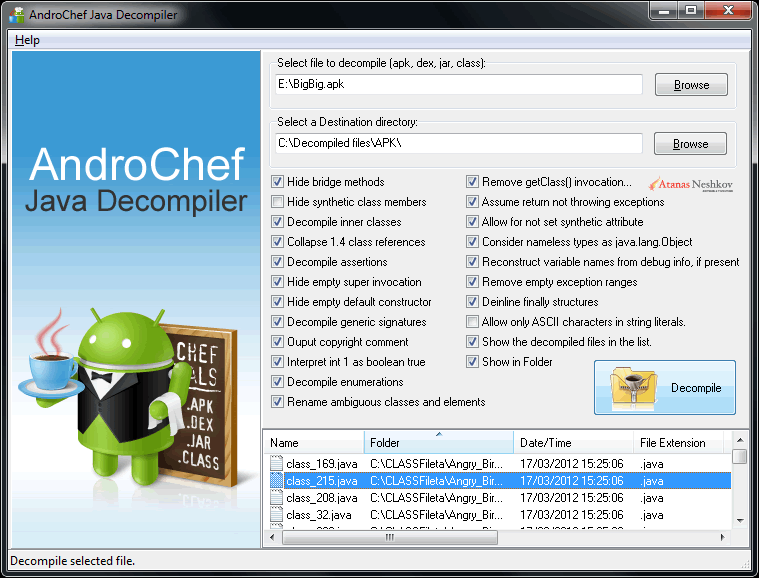This screenshot has width=759, height=578.
Task: Click .java extension cell of class_169.java row
Action: coord(652,464)
